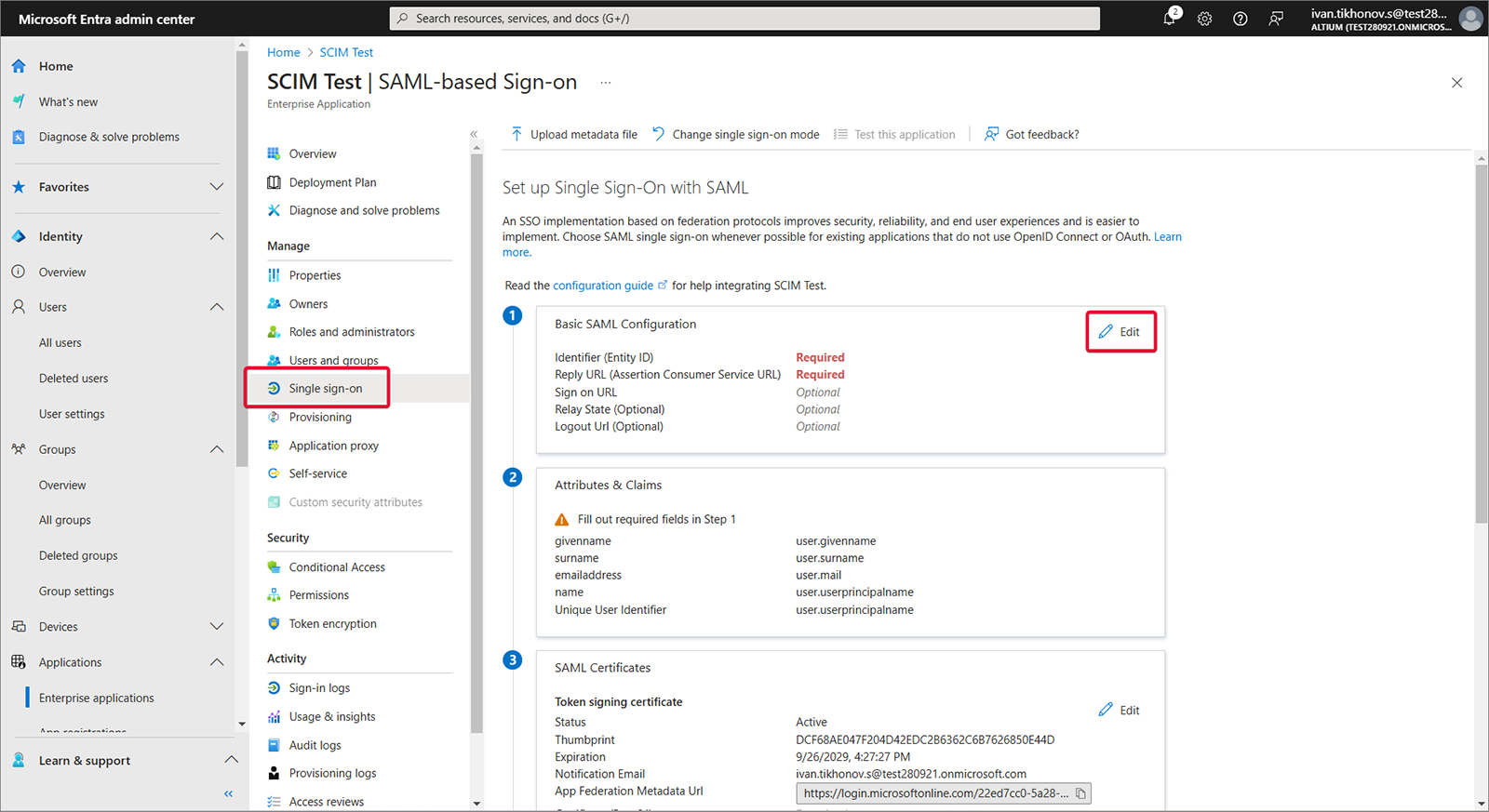This screenshot has height=812, width=1489.
Task: Collapse the Groups section chevron
Action: 217,449
